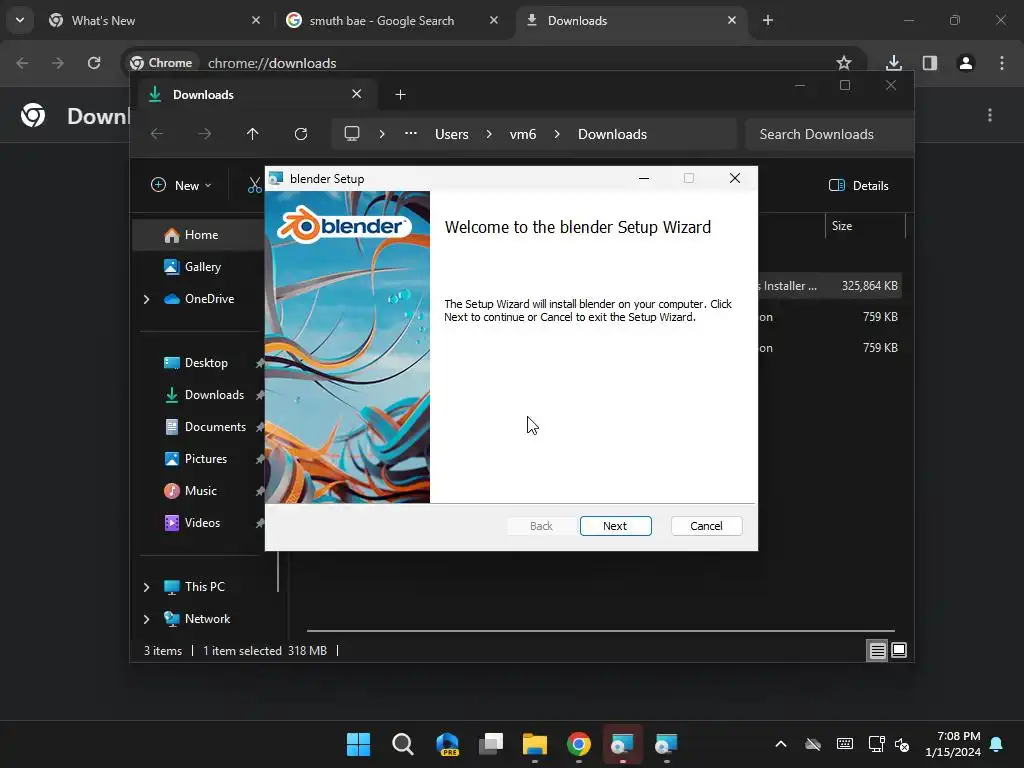Reload the Chrome page
The width and height of the screenshot is (1024, 768).
point(94,63)
